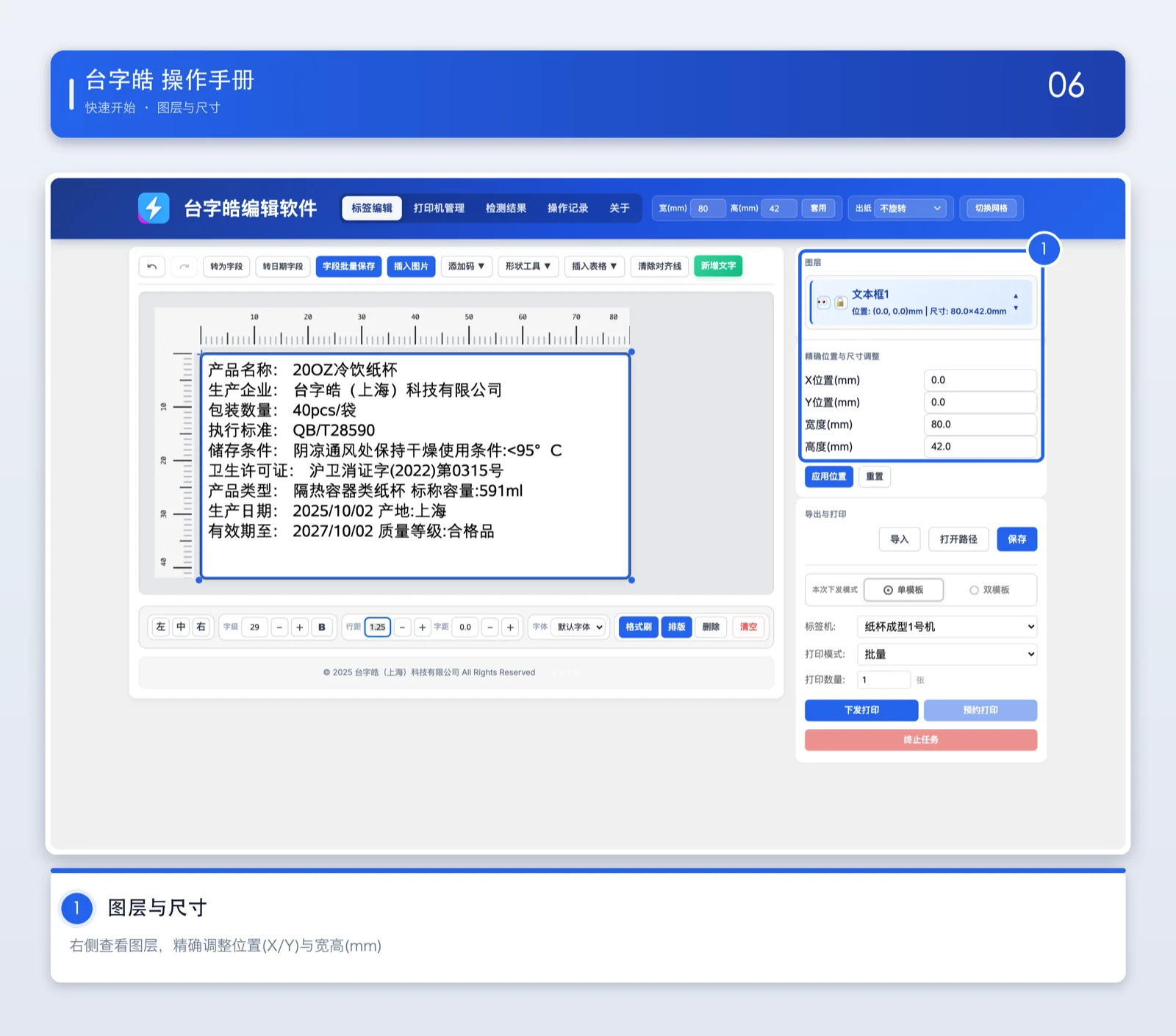Open 默认字体 font dropdown
This screenshot has height=1036, width=1176.
tap(580, 627)
